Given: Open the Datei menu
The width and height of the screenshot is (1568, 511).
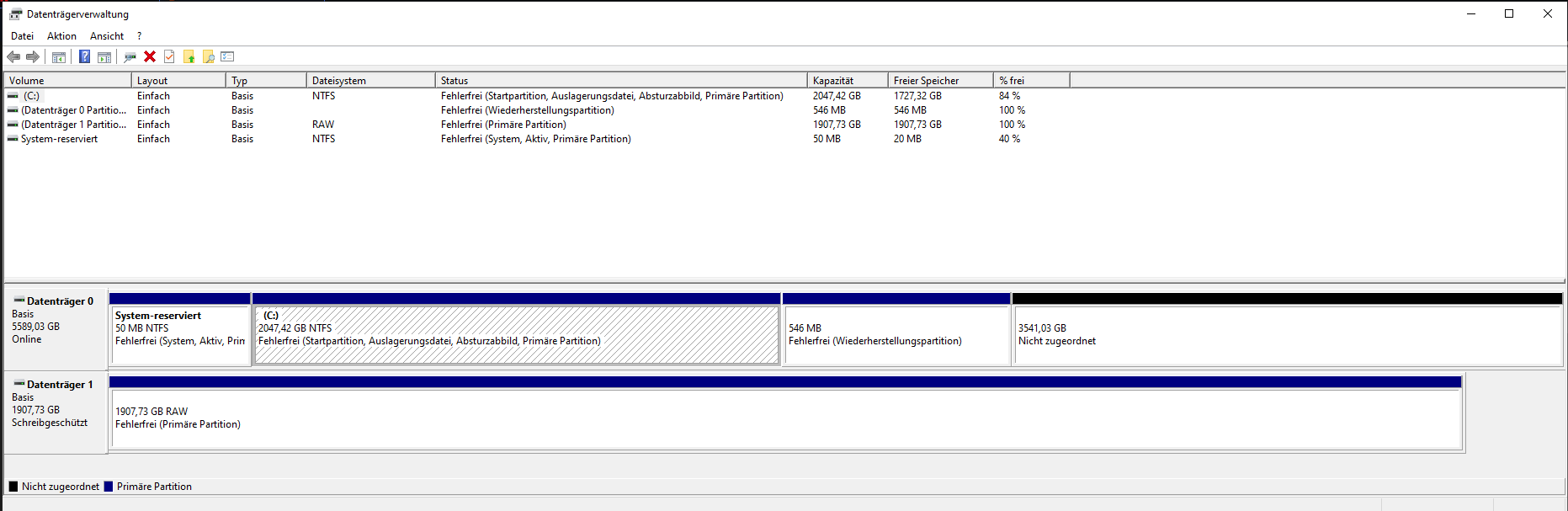Looking at the screenshot, I should point(22,36).
